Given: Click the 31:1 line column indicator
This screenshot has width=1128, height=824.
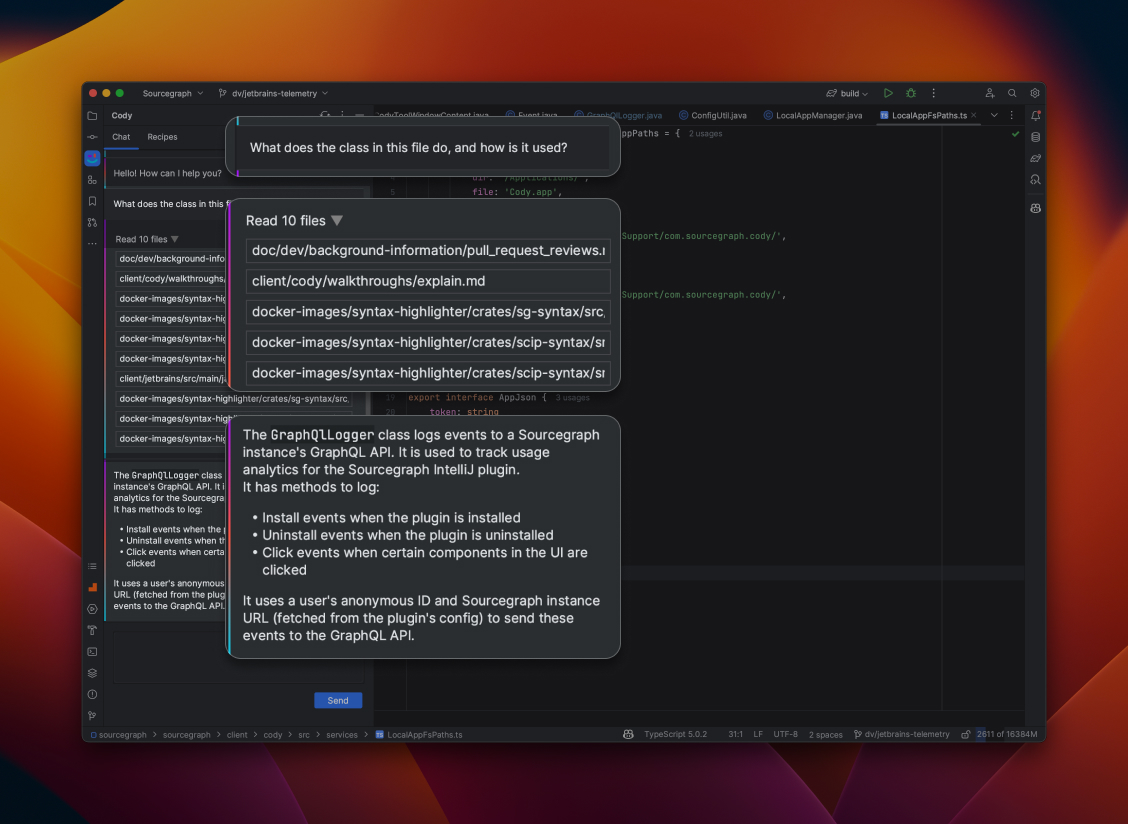Looking at the screenshot, I should tap(735, 735).
